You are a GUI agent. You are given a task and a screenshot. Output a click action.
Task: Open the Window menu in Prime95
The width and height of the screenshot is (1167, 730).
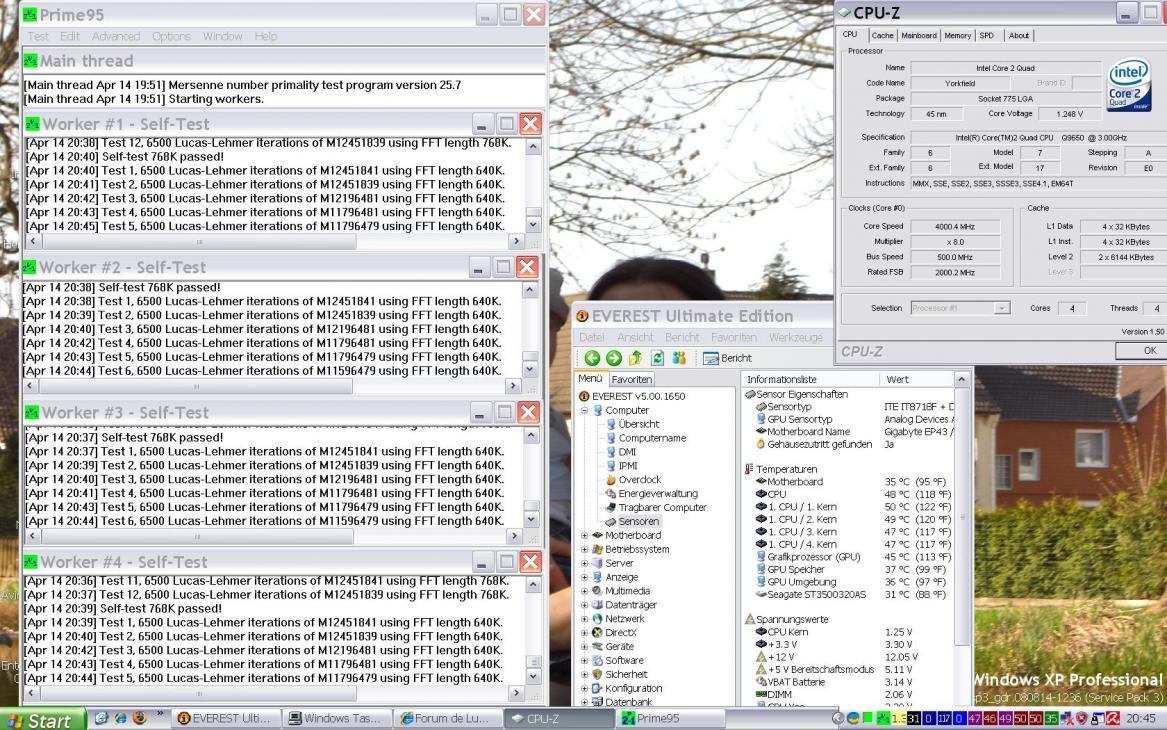coord(222,36)
